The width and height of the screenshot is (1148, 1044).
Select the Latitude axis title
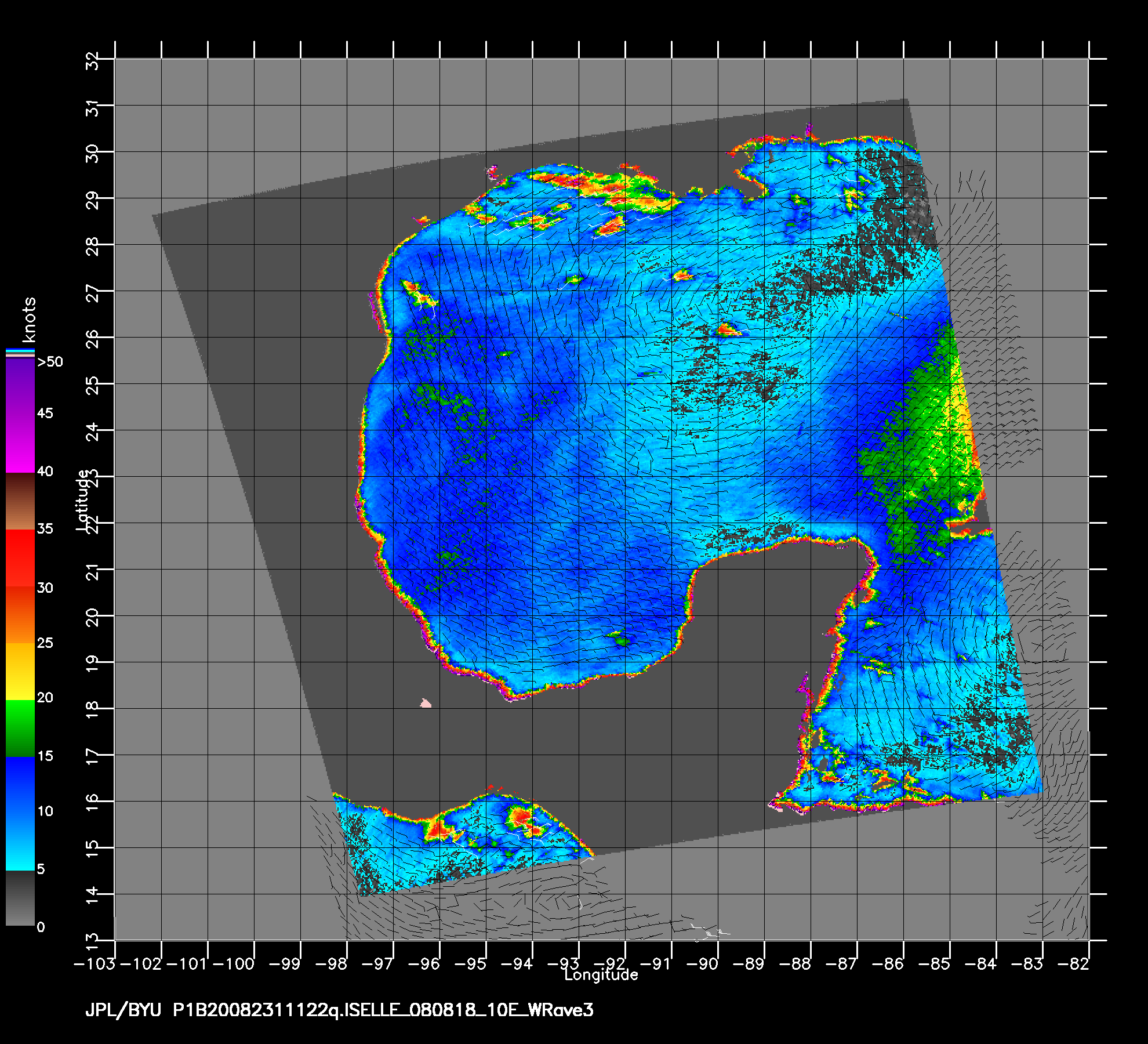coord(83,500)
